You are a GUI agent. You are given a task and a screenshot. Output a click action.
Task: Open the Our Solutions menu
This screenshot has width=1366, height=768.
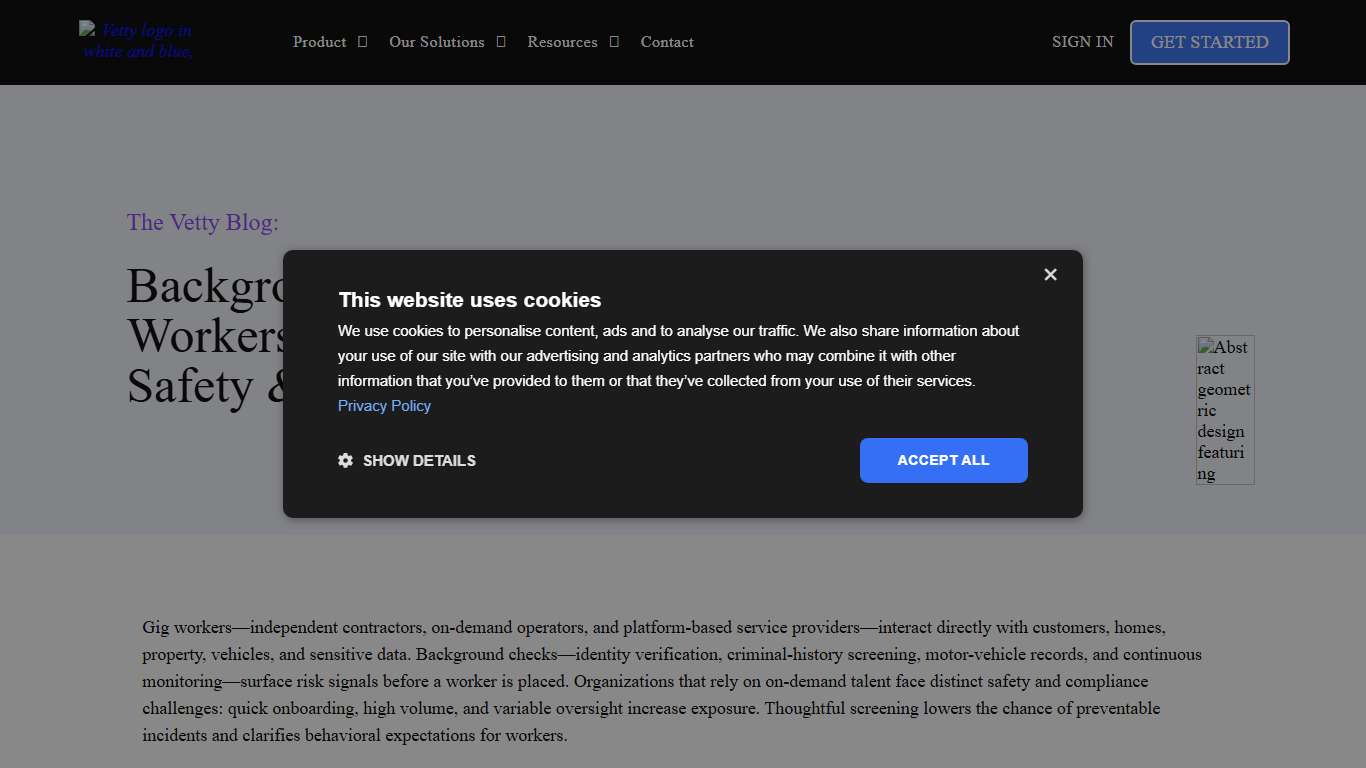click(436, 42)
